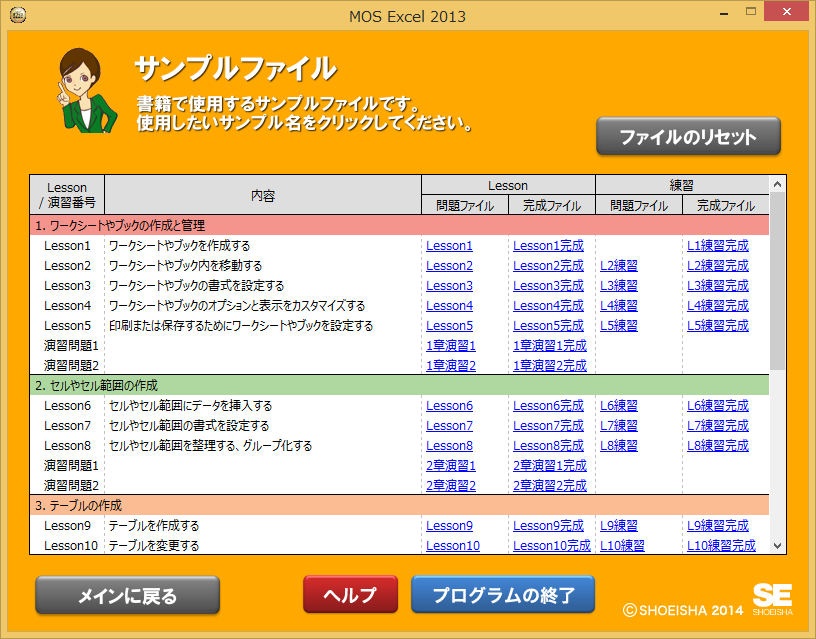
Task: Open the L3練習完成 link
Action: point(718,286)
